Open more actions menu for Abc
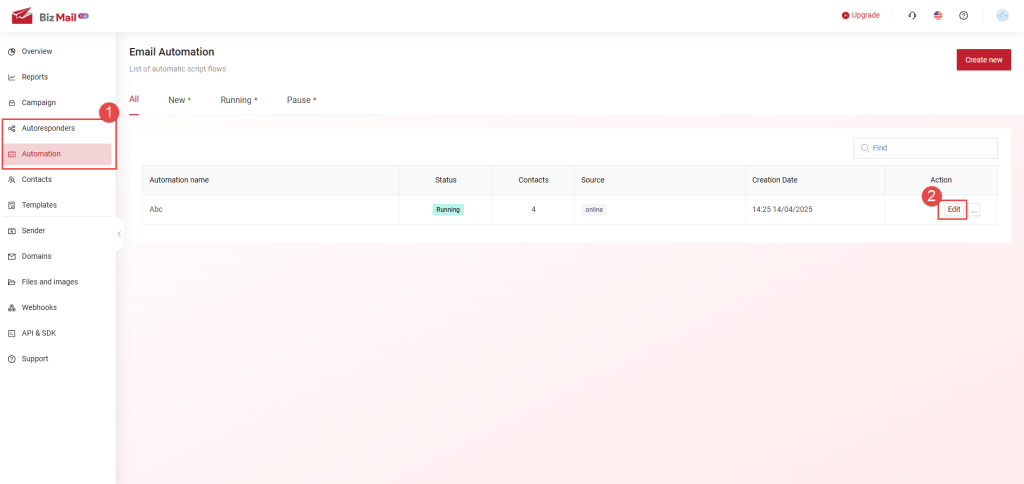This screenshot has width=1024, height=484. click(x=974, y=210)
